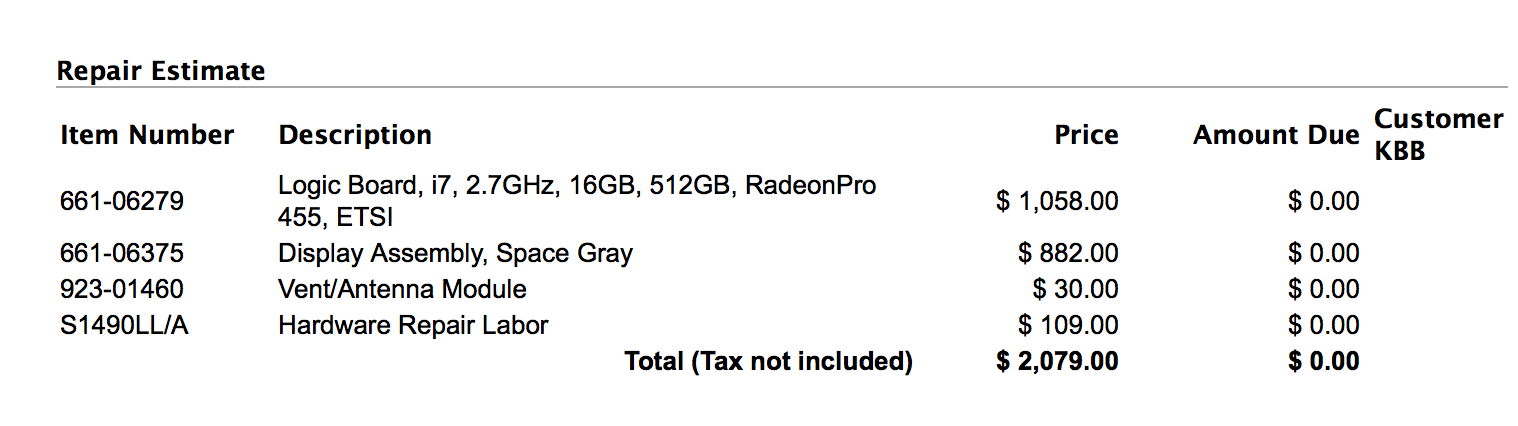Select item number 661-06375
Screen dimensions: 1518x426
(122, 254)
